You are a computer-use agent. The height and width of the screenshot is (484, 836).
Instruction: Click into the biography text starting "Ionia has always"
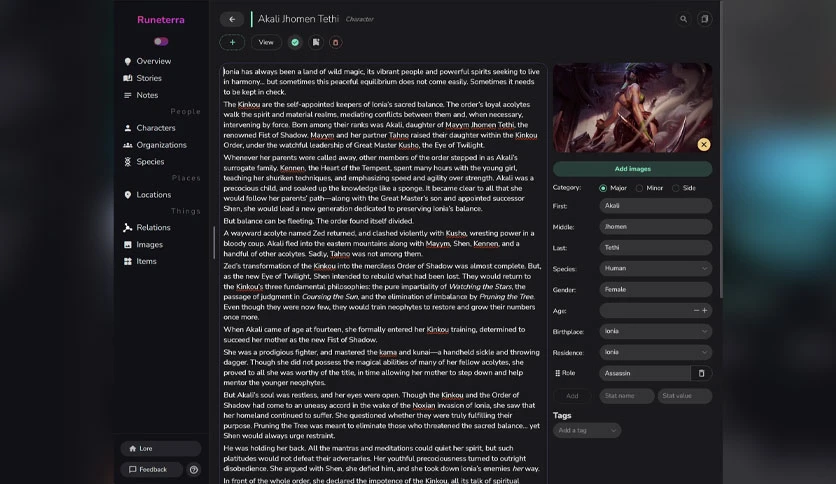[382, 82]
